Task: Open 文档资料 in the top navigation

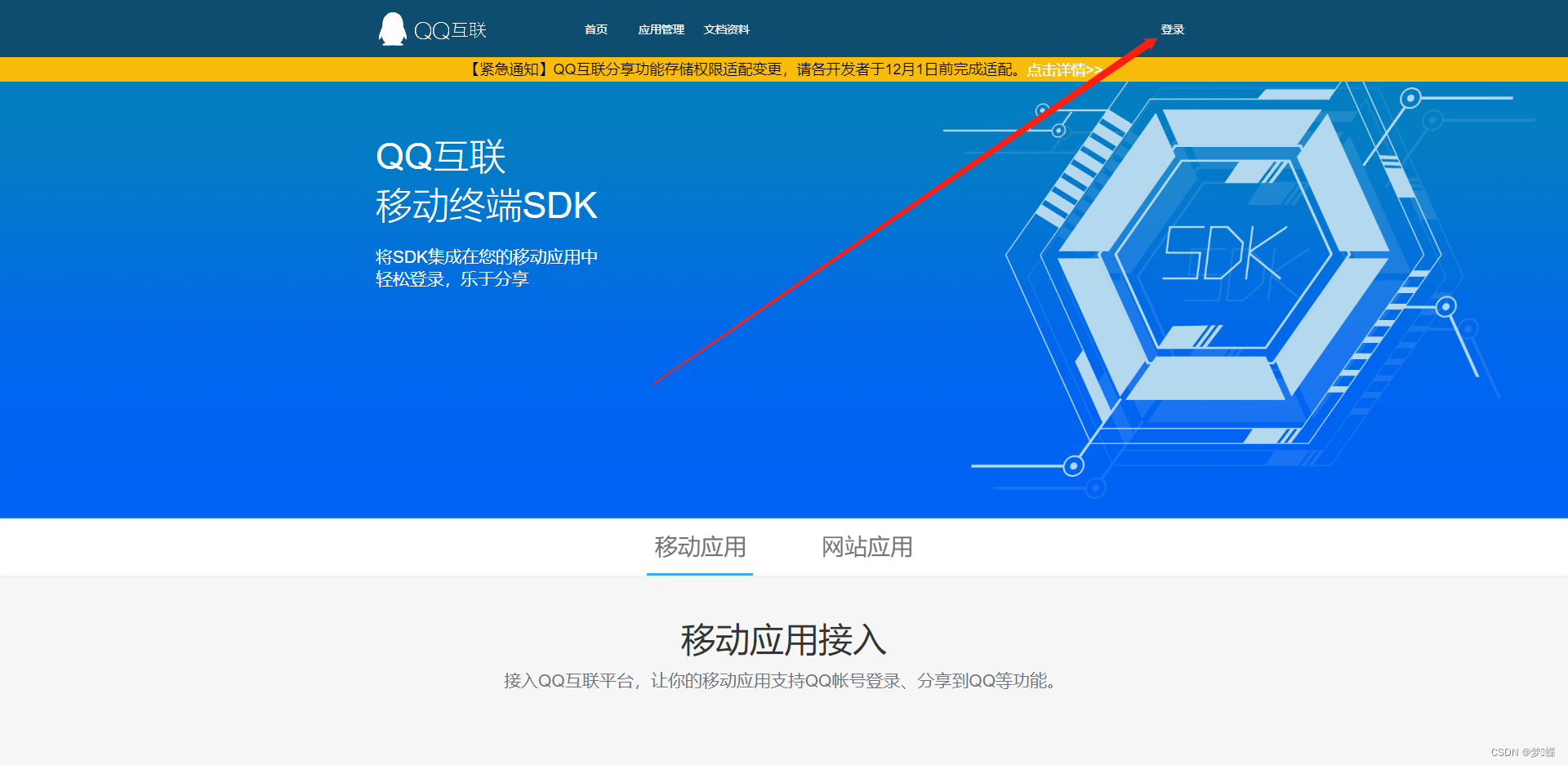Action: (726, 29)
